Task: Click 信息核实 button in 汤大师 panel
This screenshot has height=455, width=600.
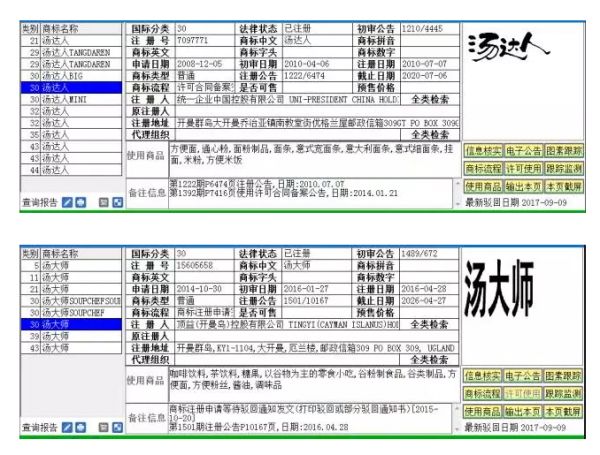Action: point(482,375)
